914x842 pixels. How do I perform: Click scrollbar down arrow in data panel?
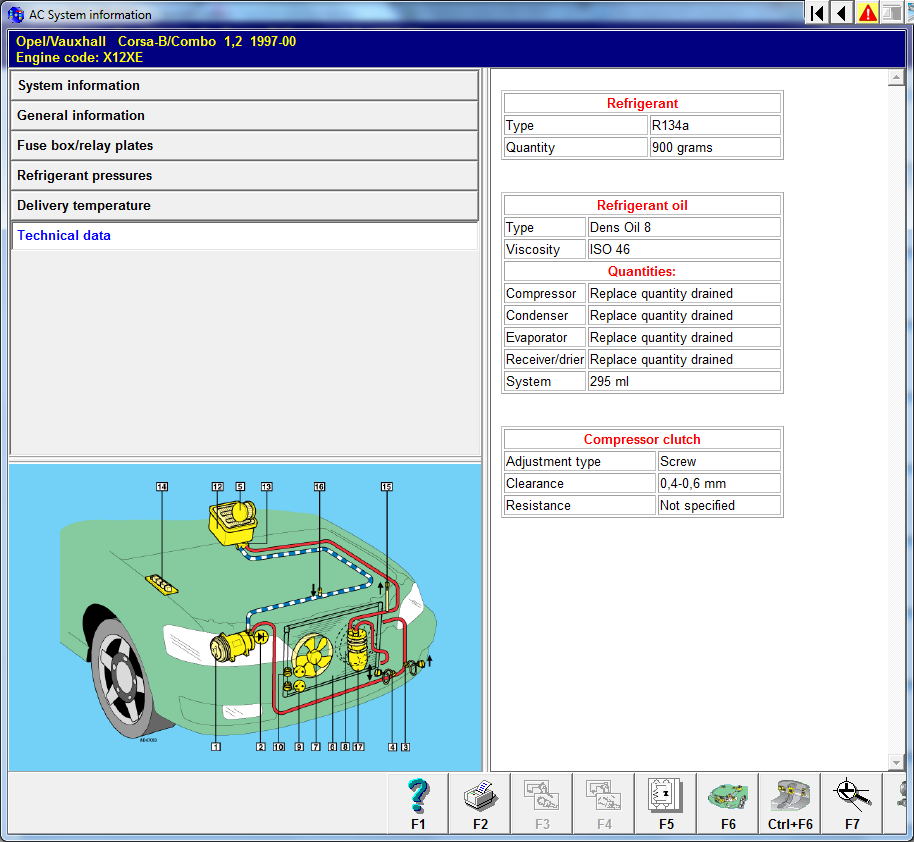[896, 762]
